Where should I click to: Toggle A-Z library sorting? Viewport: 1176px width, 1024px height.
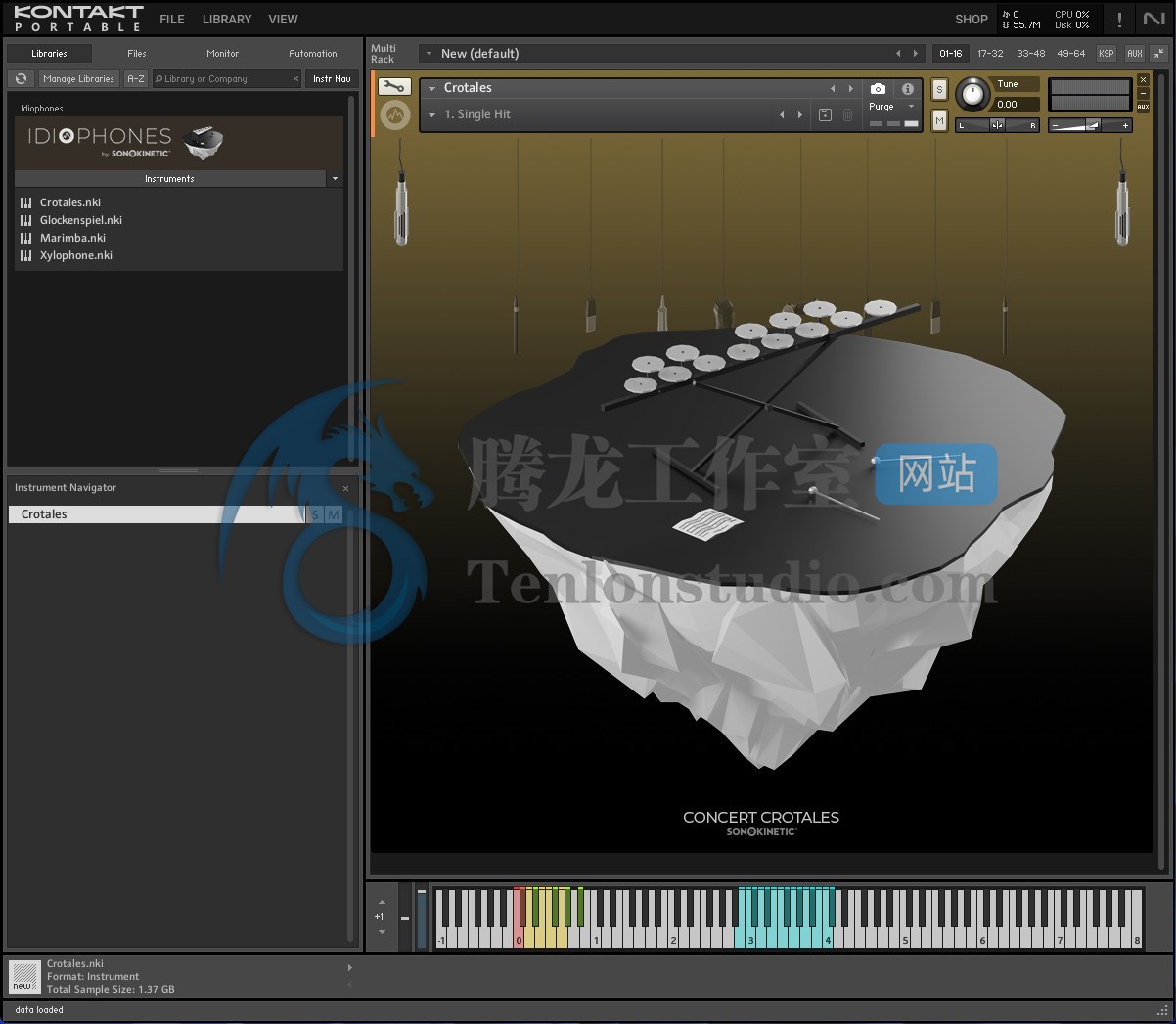tap(136, 79)
